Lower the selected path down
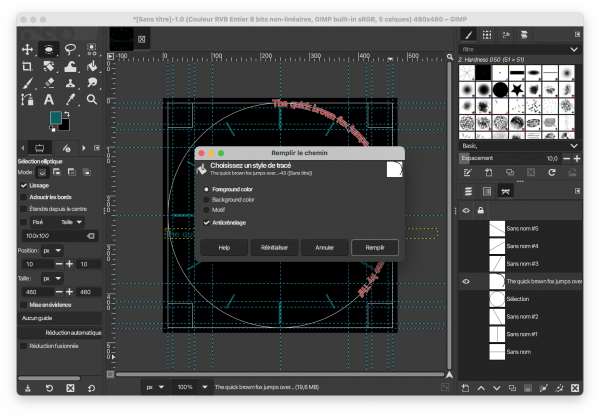600x416 pixels. coord(497,388)
